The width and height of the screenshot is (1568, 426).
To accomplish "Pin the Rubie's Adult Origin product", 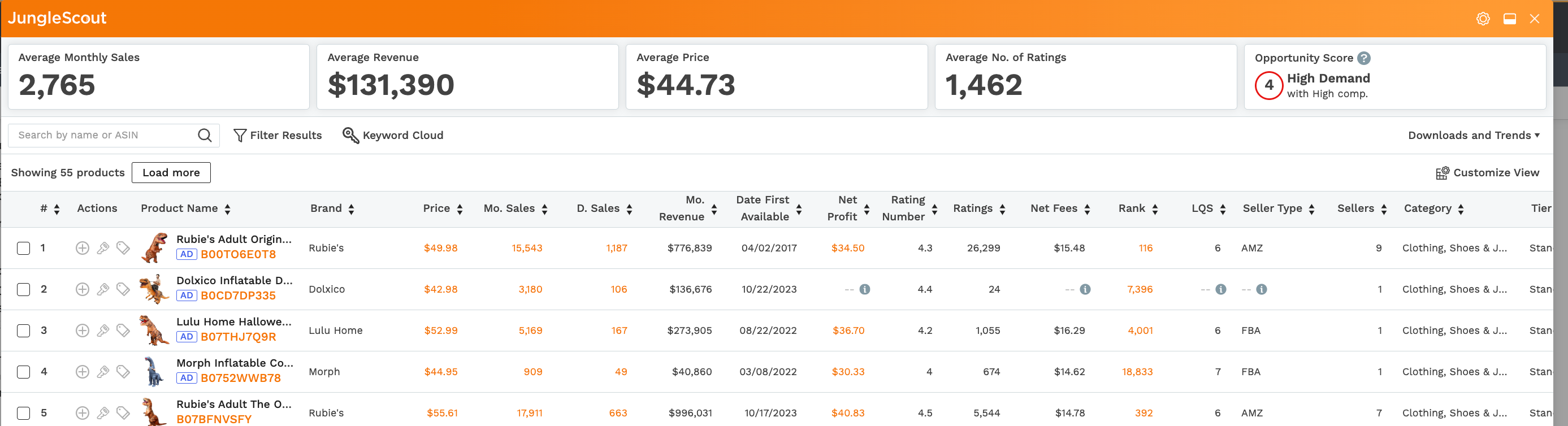I will (x=103, y=247).
